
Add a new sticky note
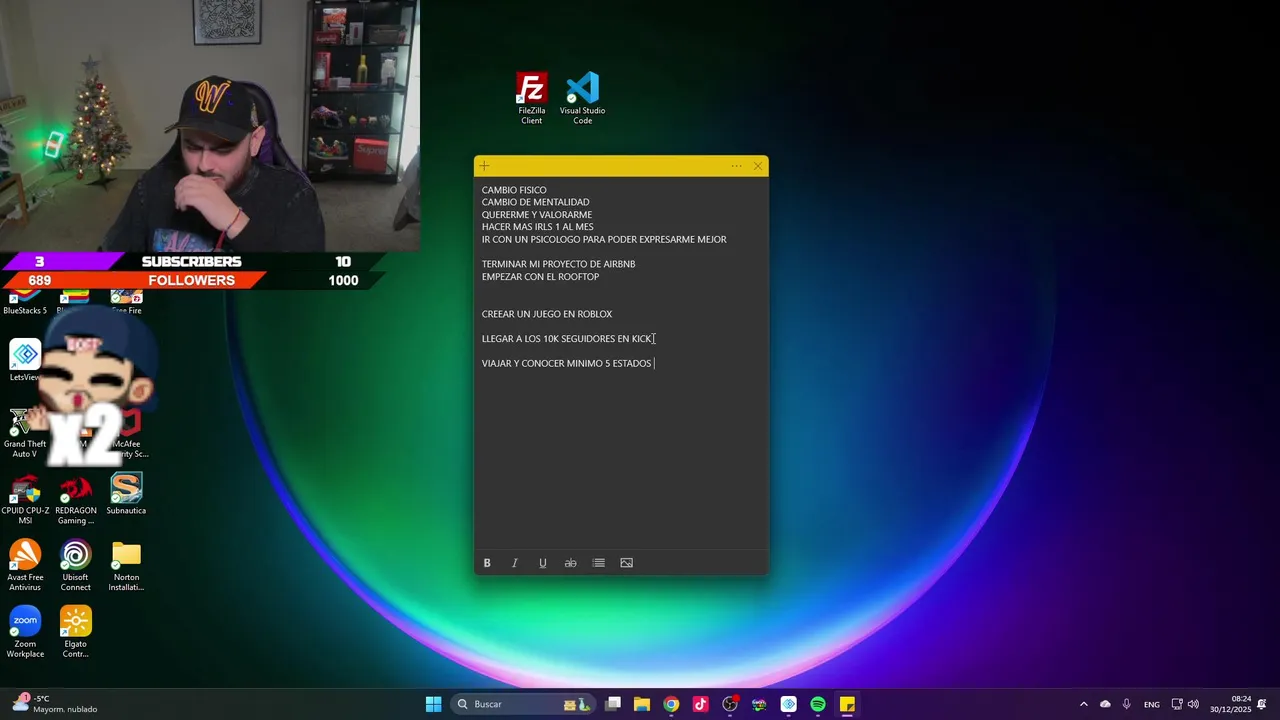point(484,166)
